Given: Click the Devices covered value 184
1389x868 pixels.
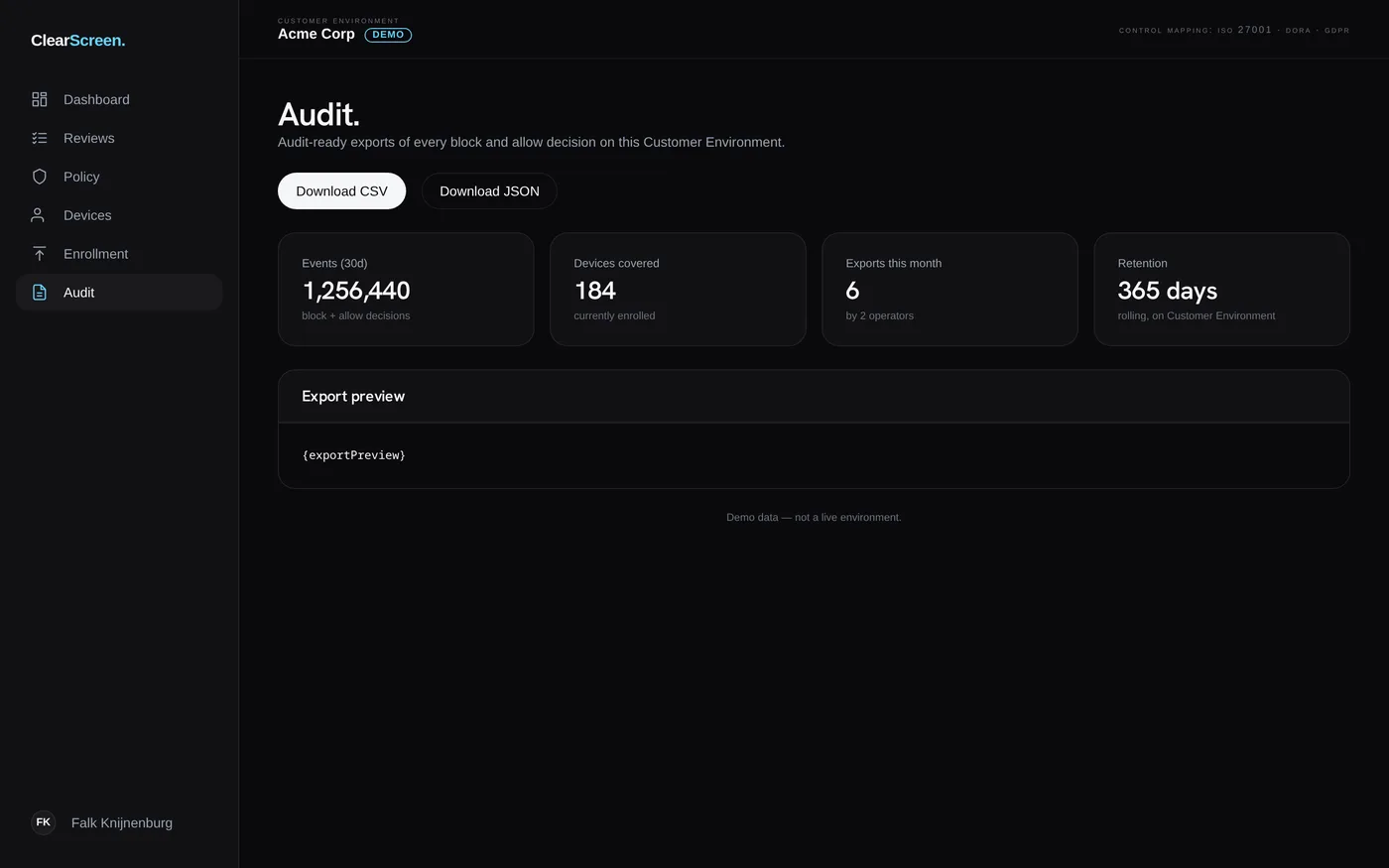Looking at the screenshot, I should 595,291.
